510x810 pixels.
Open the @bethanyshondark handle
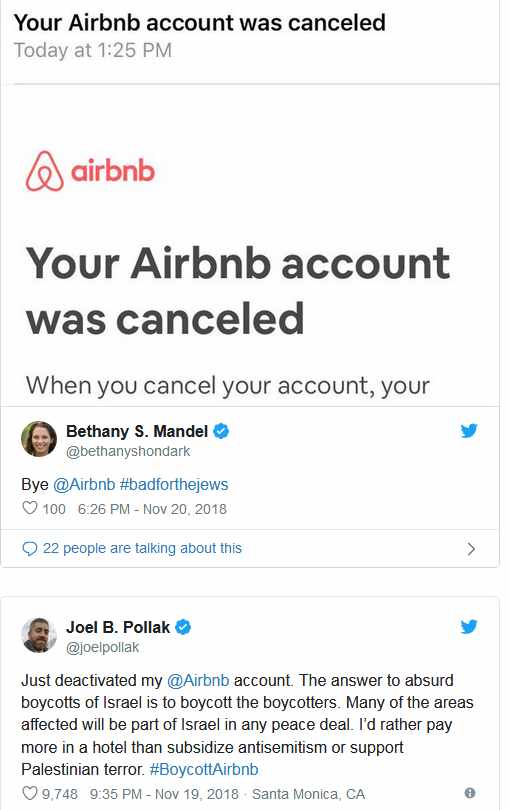128,451
